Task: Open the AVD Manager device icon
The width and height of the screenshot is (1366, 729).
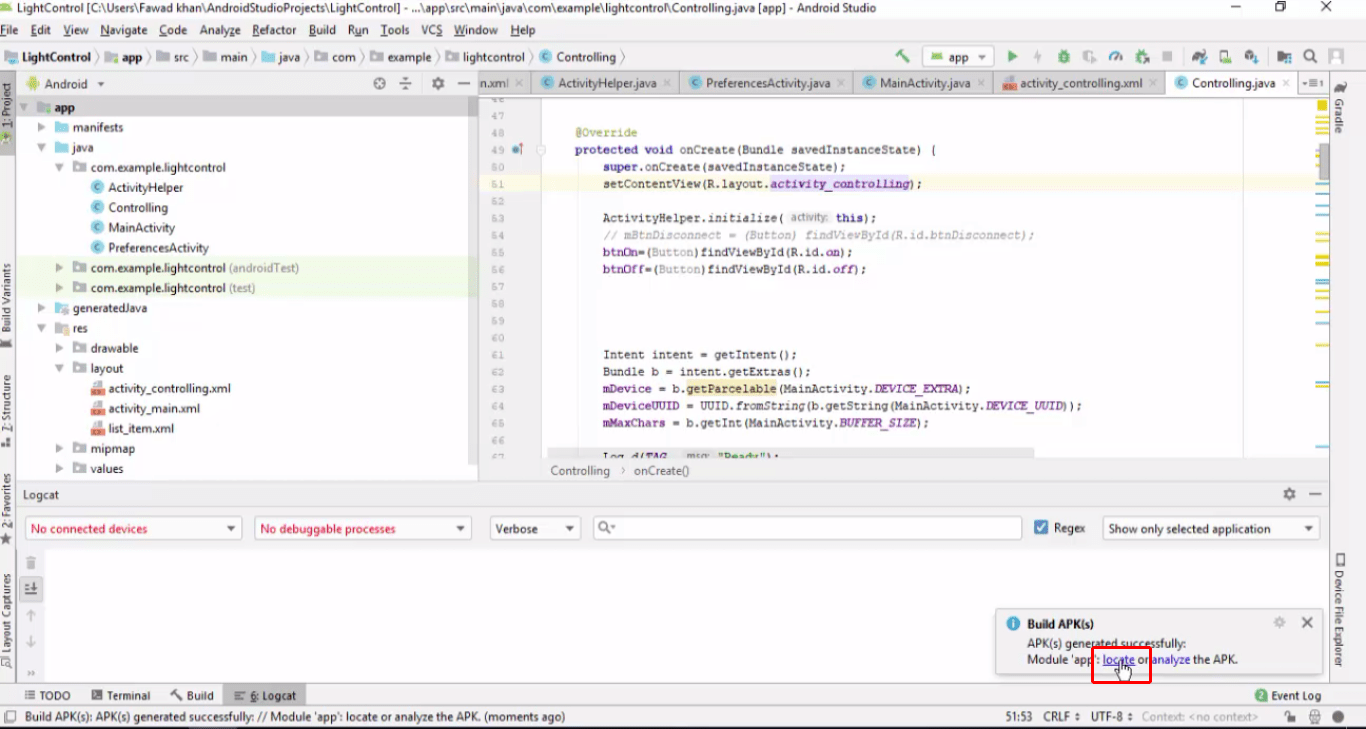Action: 1225,57
